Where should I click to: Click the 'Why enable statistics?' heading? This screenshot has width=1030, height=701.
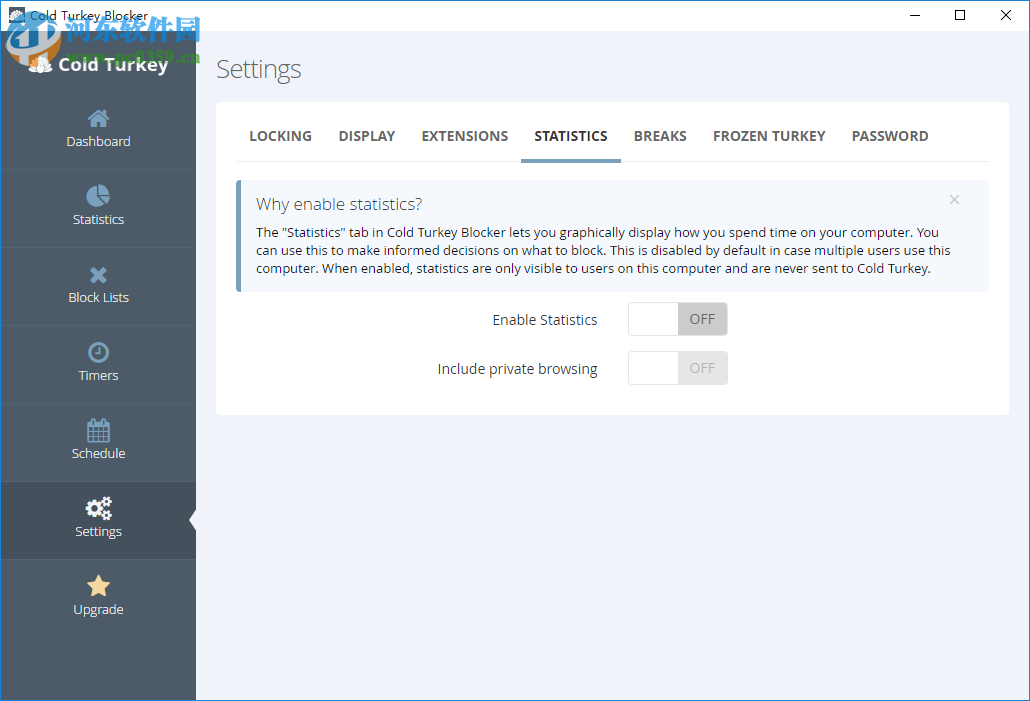339,204
